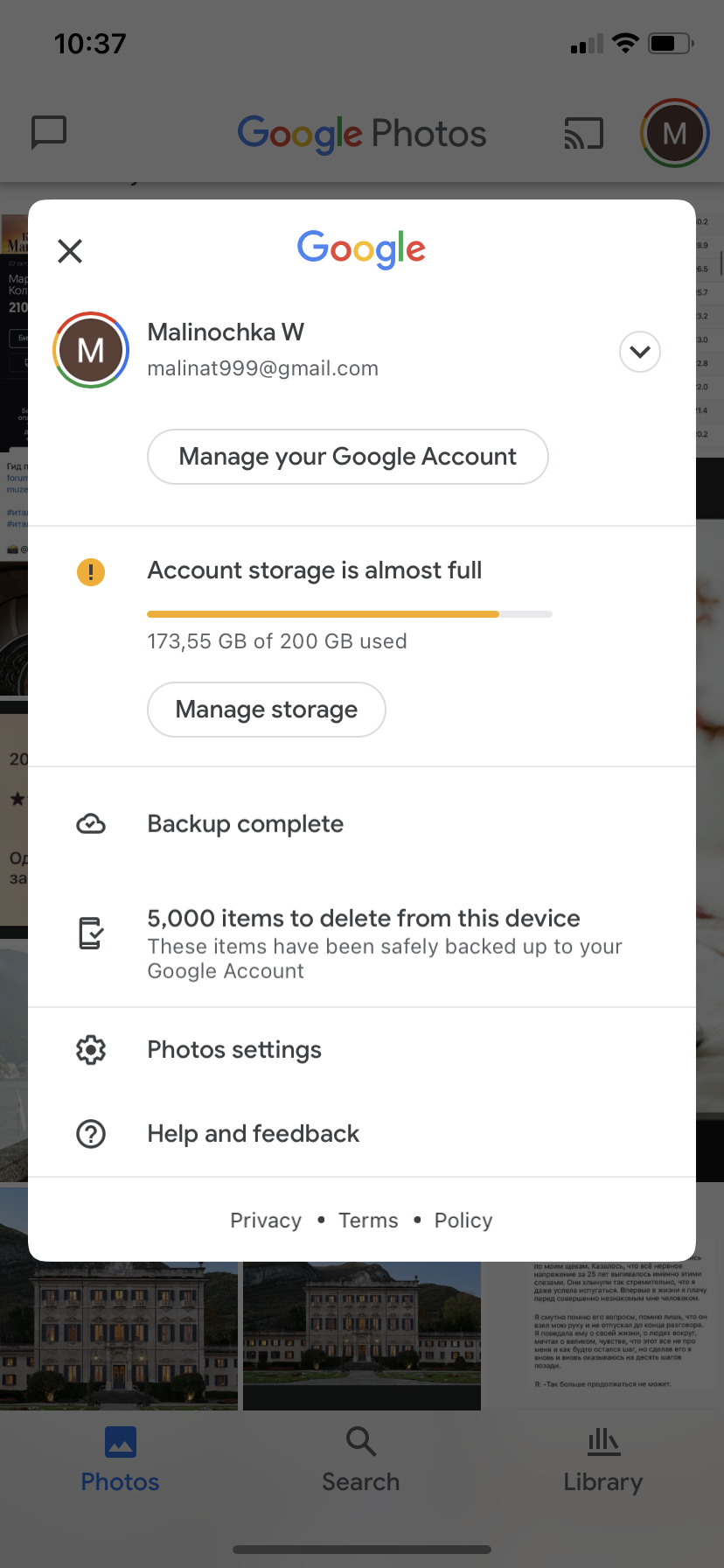Tap the device cleanup phone icon
Screen dimensions: 724x1568
tap(91, 934)
